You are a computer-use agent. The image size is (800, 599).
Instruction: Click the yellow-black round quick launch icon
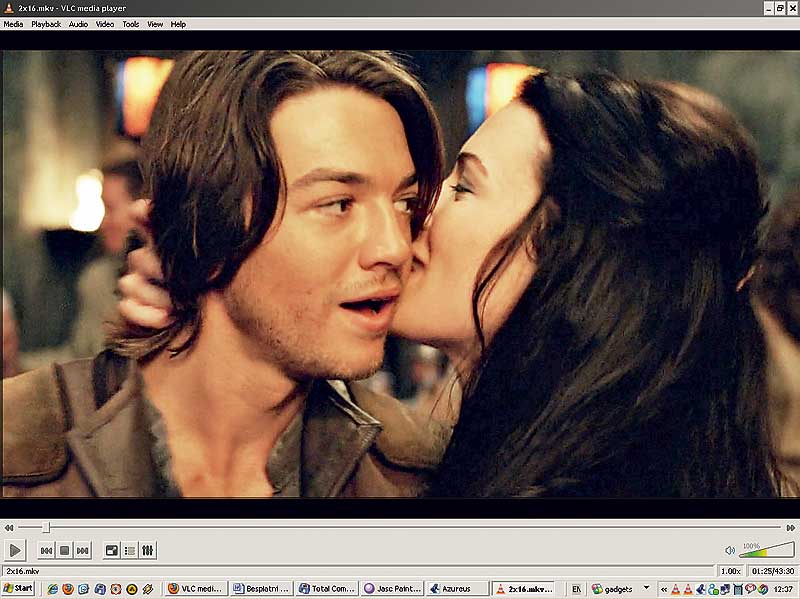(x=132, y=589)
